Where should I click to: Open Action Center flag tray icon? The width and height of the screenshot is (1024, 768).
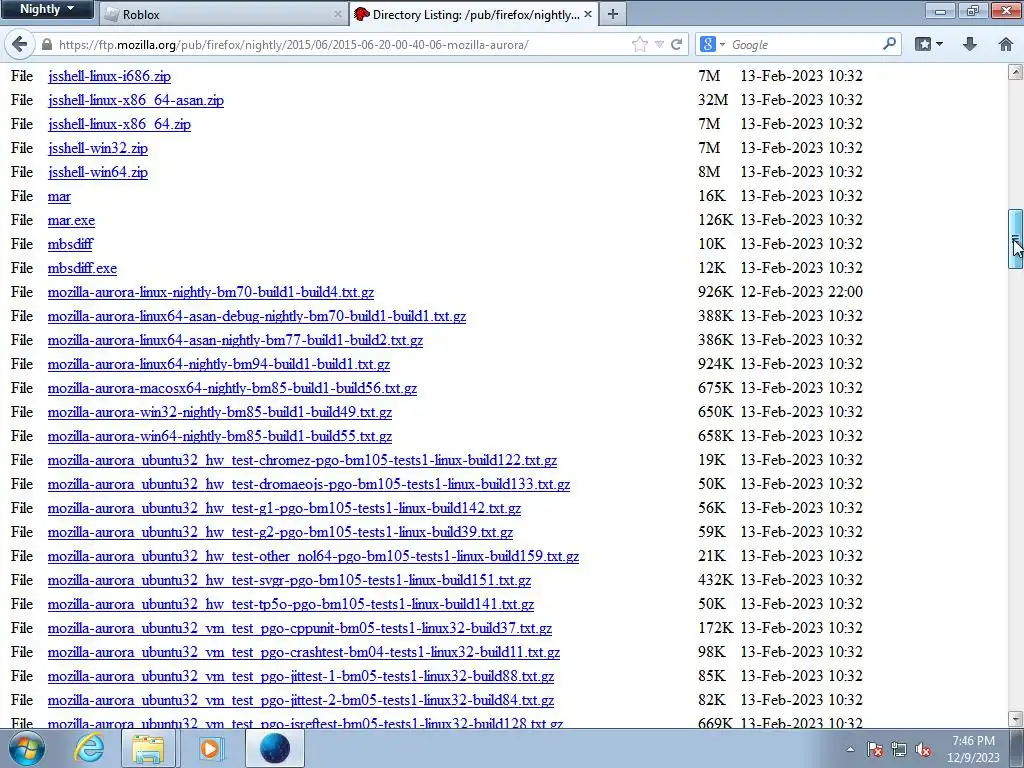click(x=875, y=749)
